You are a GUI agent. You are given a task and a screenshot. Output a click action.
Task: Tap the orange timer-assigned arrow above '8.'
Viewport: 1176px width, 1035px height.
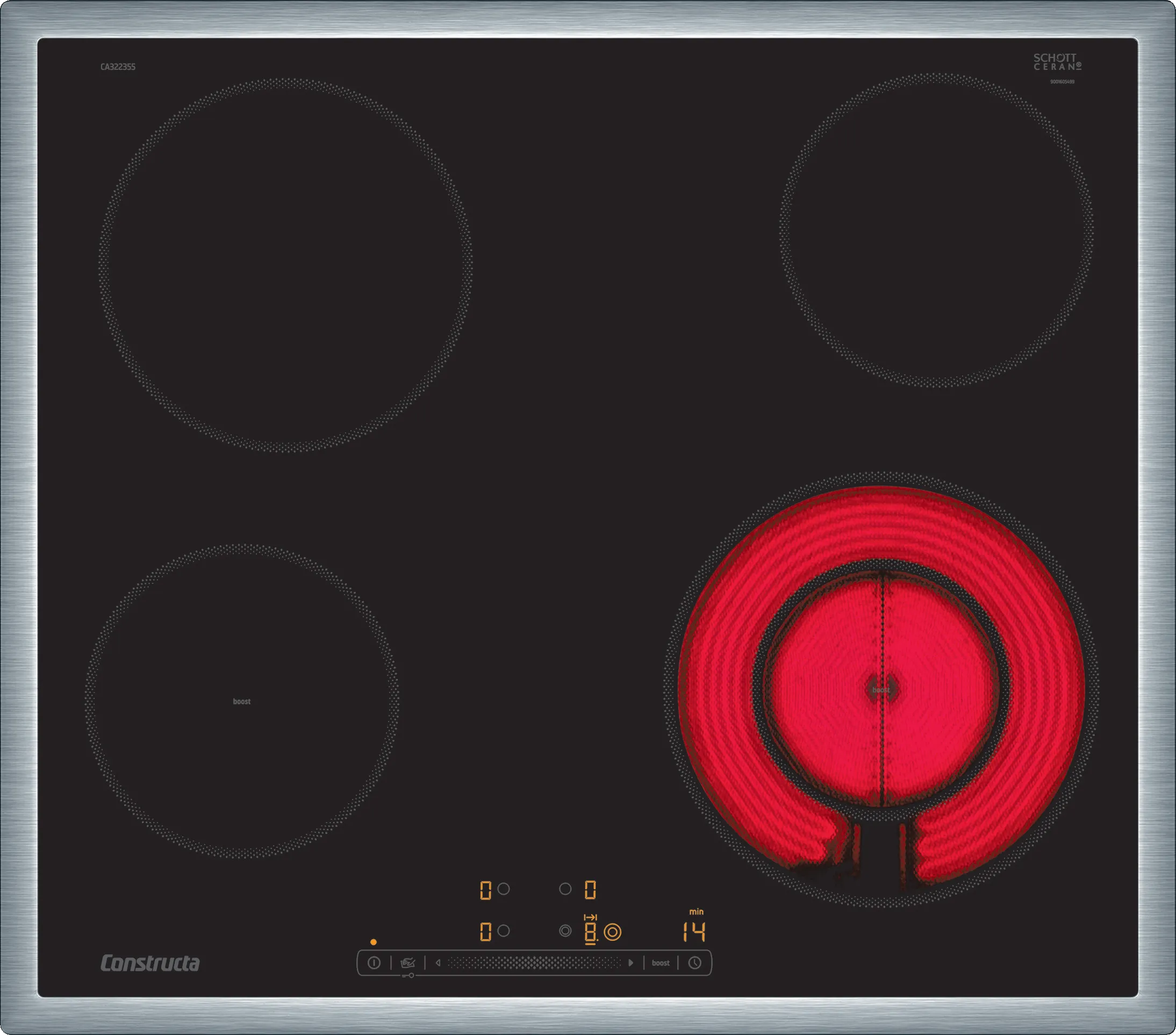[x=590, y=917]
